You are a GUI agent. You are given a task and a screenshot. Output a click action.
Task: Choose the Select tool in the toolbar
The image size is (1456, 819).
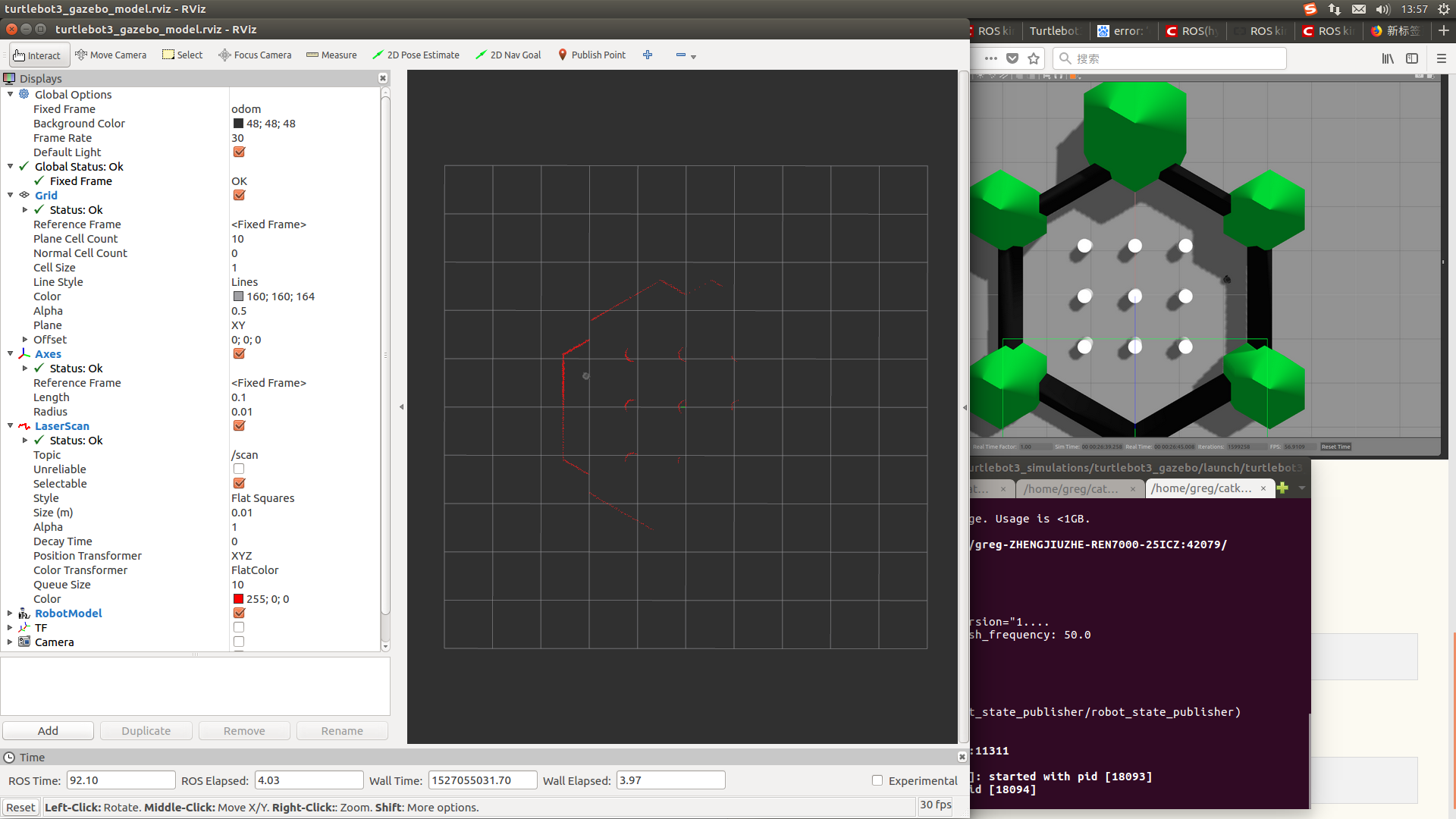click(x=182, y=55)
